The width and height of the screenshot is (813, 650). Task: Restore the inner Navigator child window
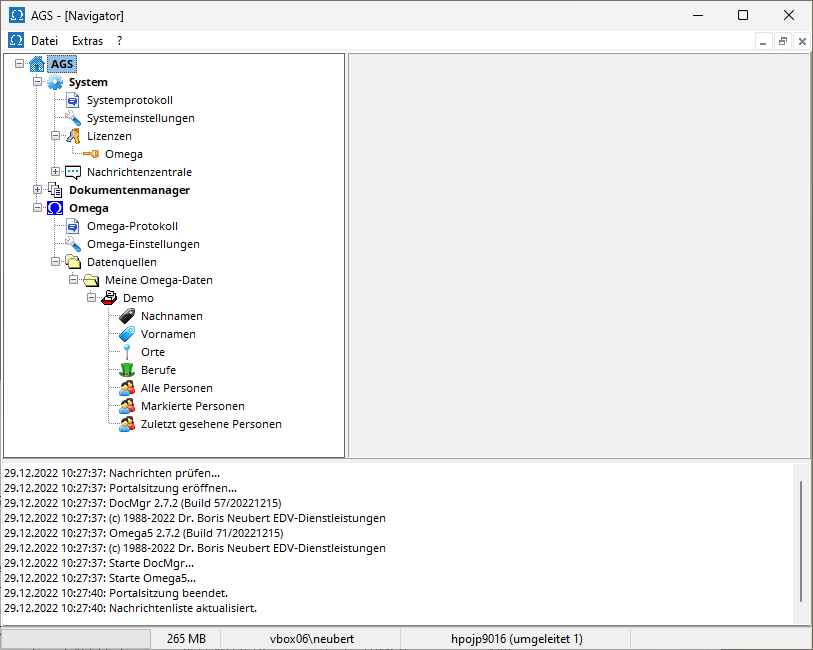click(783, 41)
